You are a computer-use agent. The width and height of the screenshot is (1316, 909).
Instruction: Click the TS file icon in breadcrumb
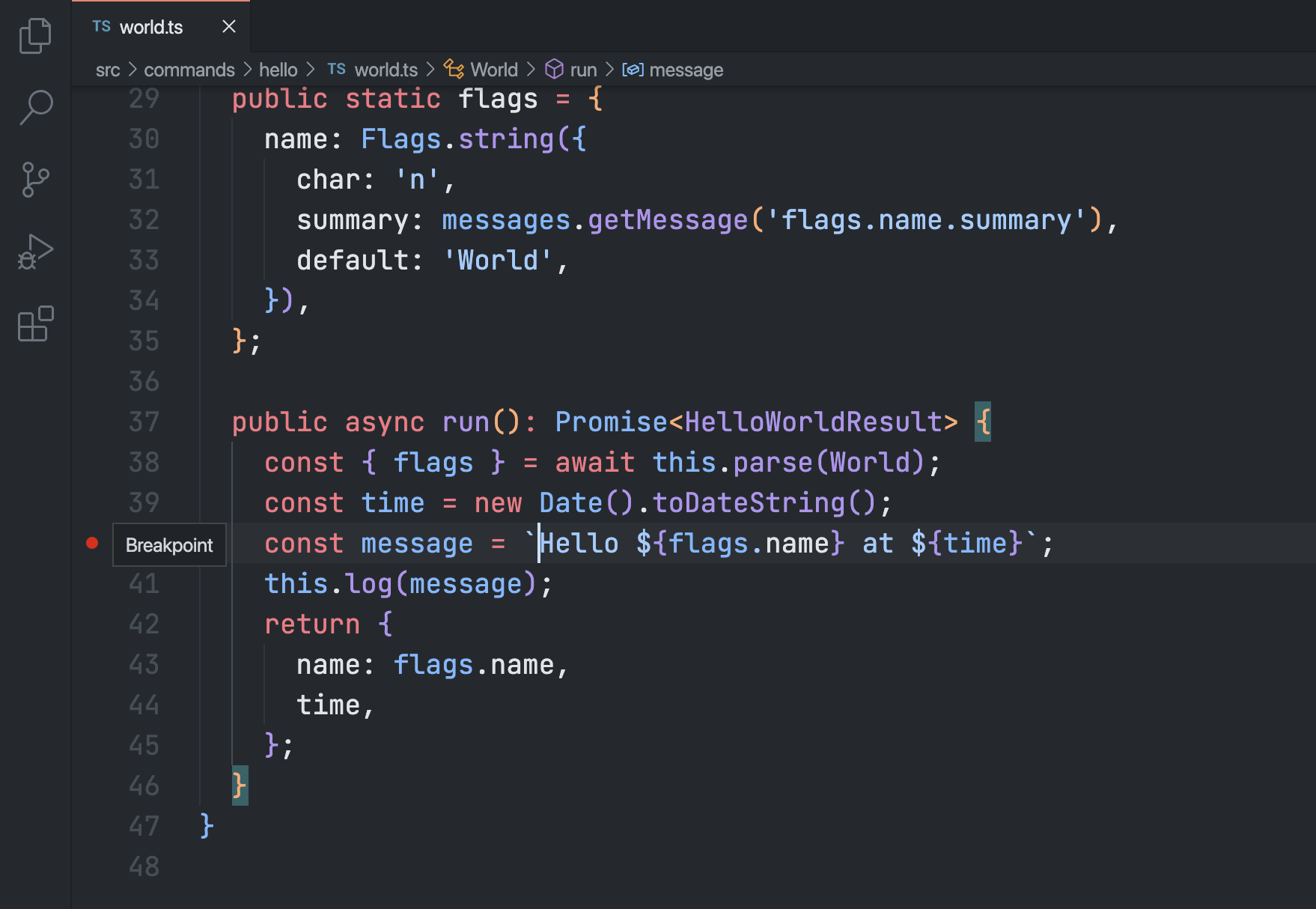[337, 70]
